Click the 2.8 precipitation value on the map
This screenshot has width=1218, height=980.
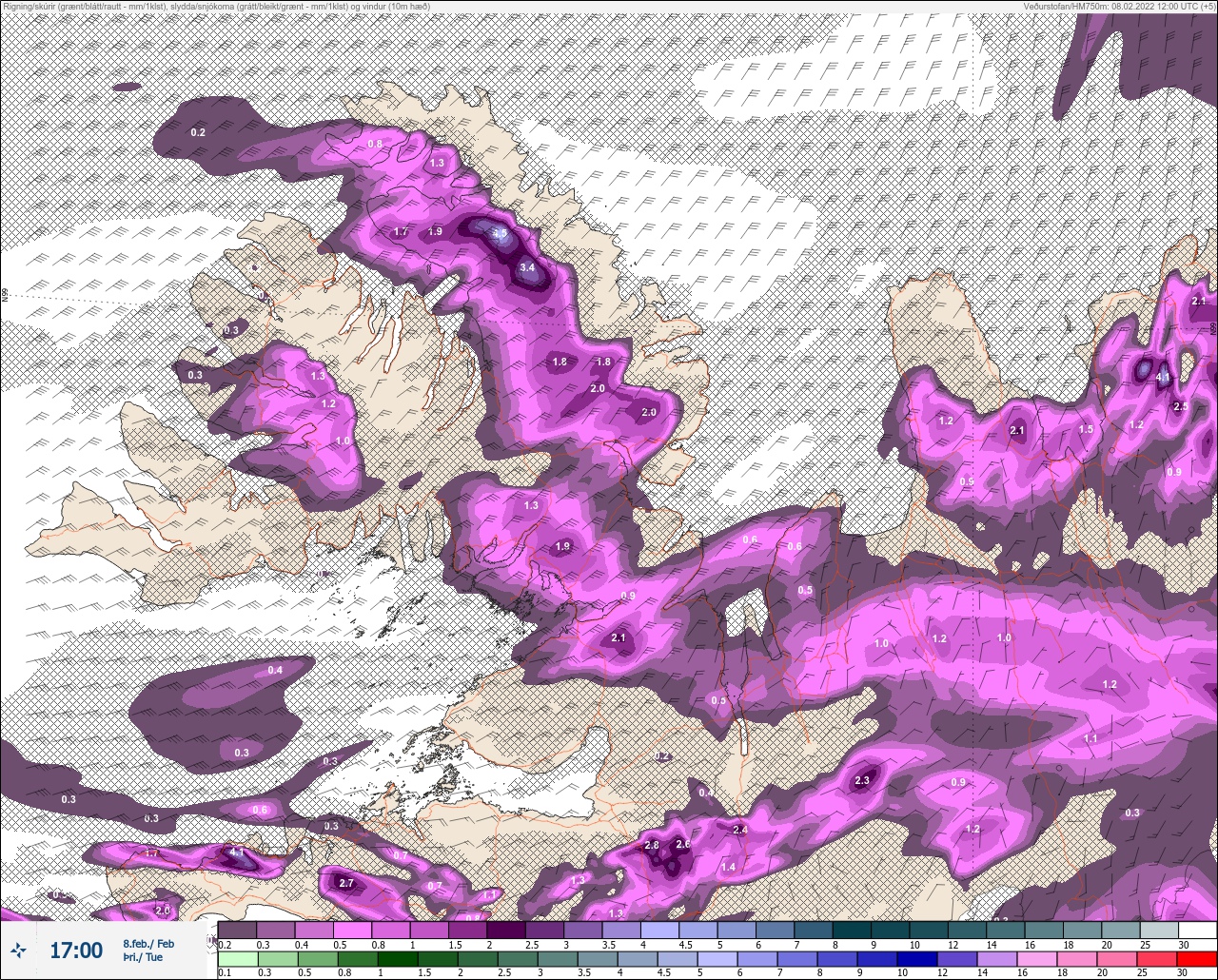pos(652,845)
